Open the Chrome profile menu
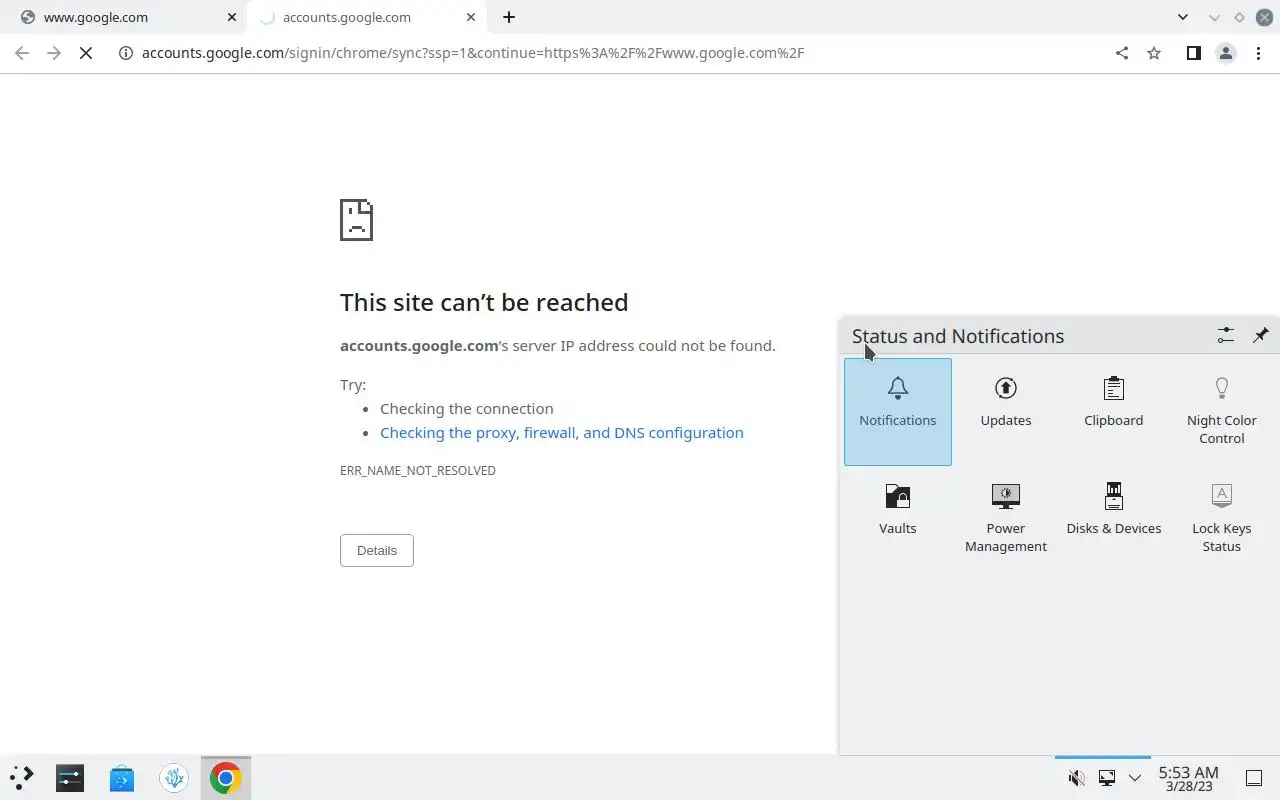Screen dimensions: 1280x800 point(1226,53)
